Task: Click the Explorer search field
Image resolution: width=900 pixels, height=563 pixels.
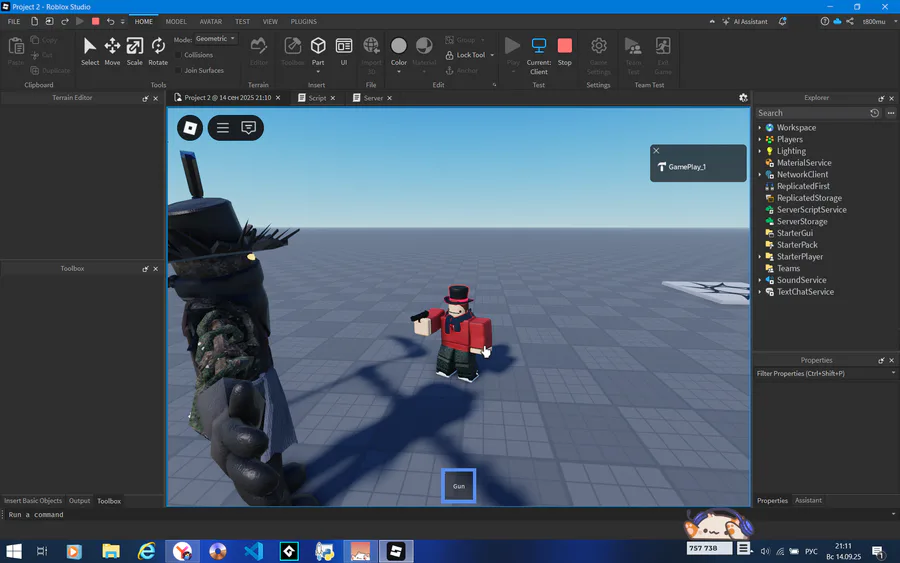Action: pos(810,113)
